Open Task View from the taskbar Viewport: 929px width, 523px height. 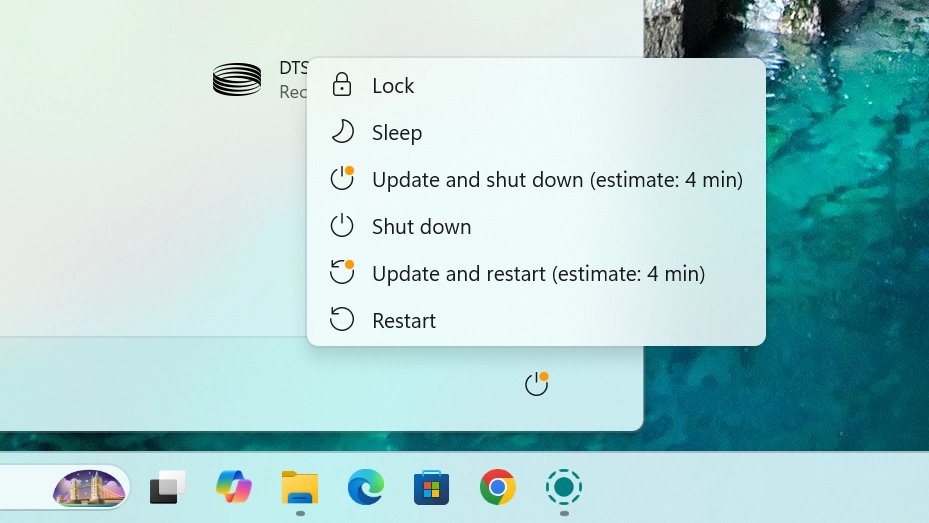tap(168, 487)
